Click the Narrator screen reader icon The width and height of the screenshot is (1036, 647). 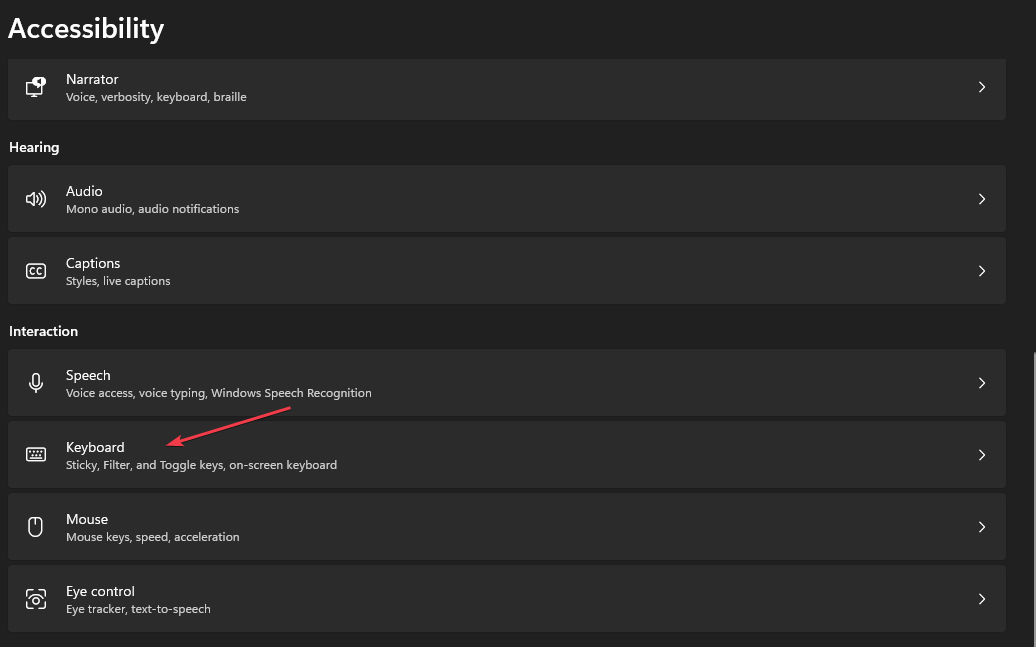pyautogui.click(x=36, y=87)
